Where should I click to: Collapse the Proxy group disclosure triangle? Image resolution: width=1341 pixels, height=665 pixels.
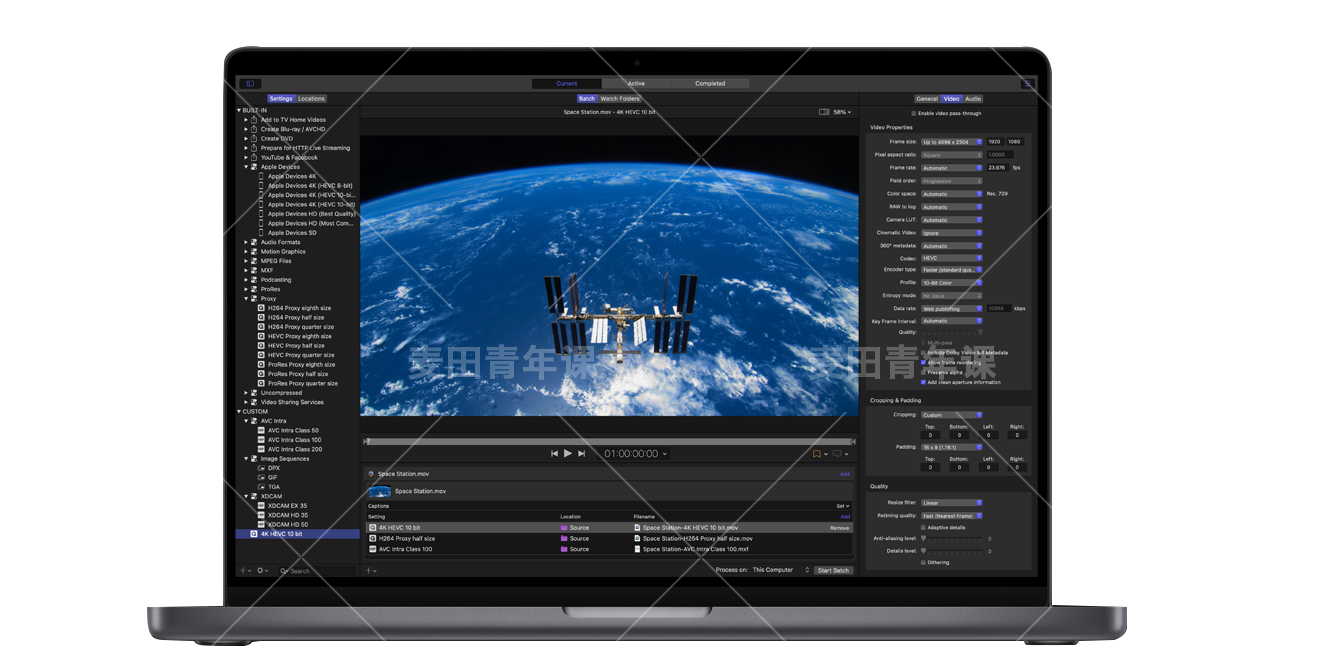[x=246, y=299]
